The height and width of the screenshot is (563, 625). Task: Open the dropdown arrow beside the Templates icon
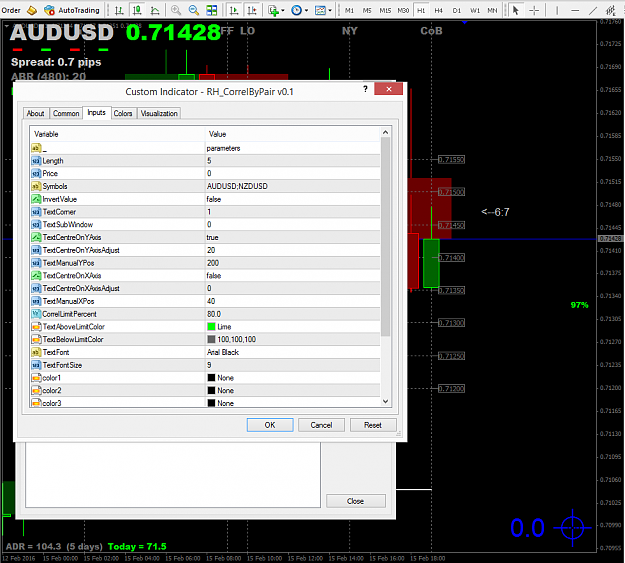pyautogui.click(x=330, y=10)
